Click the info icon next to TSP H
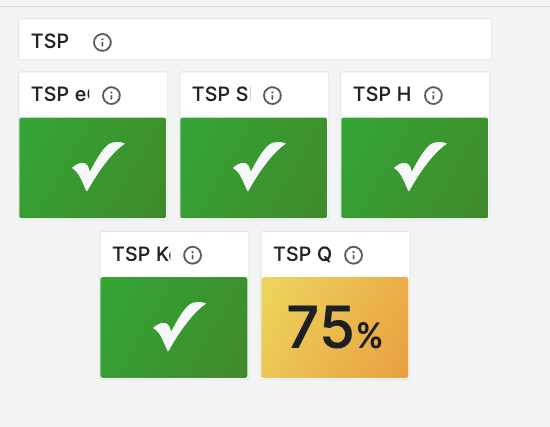 point(433,95)
